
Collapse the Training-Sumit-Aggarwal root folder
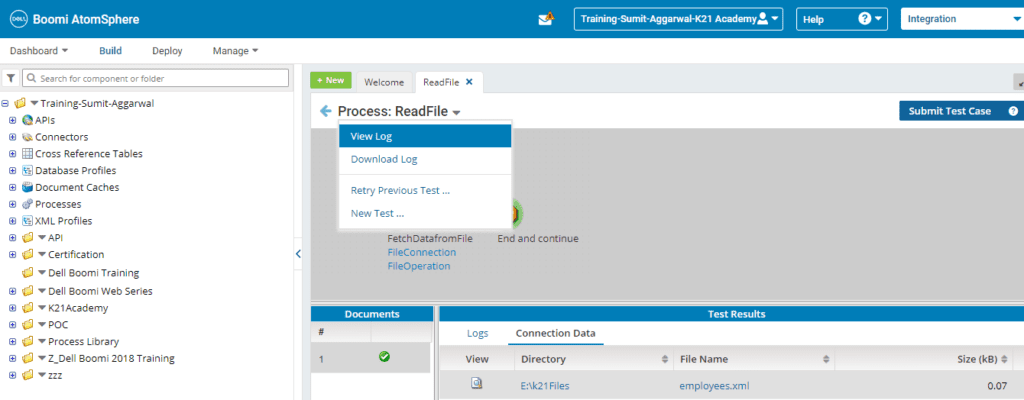tap(5, 103)
